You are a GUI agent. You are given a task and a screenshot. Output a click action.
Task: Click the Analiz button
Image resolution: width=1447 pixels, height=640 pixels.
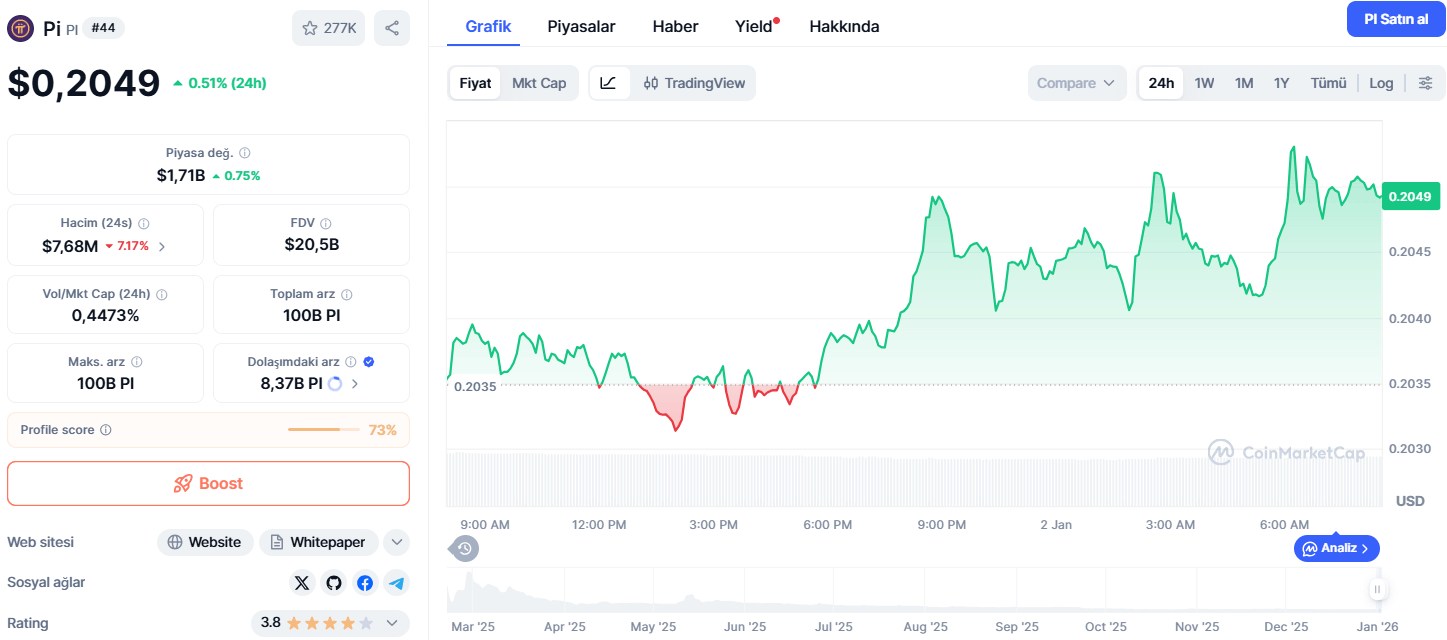point(1337,548)
